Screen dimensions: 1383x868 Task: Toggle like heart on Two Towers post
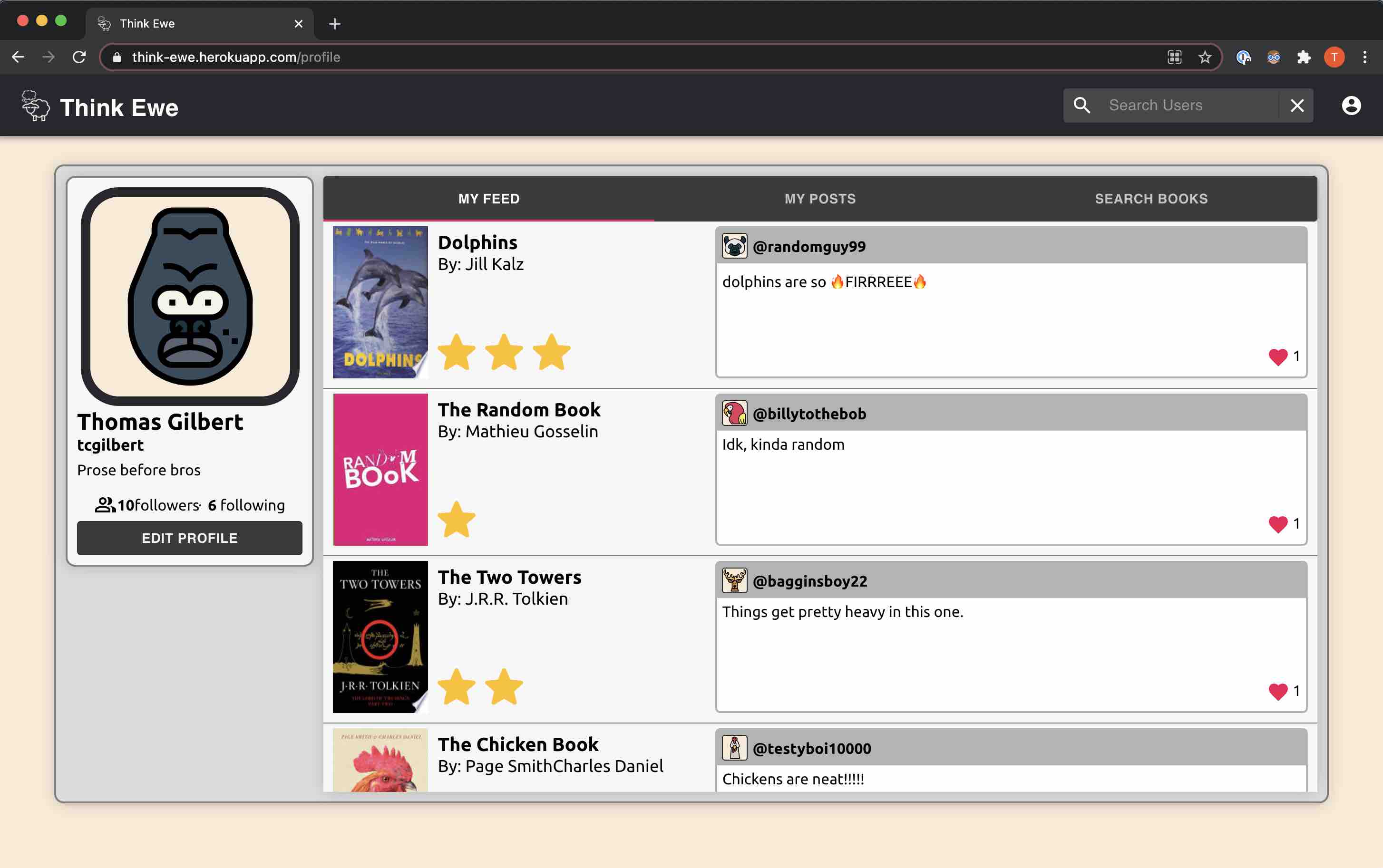click(x=1277, y=691)
